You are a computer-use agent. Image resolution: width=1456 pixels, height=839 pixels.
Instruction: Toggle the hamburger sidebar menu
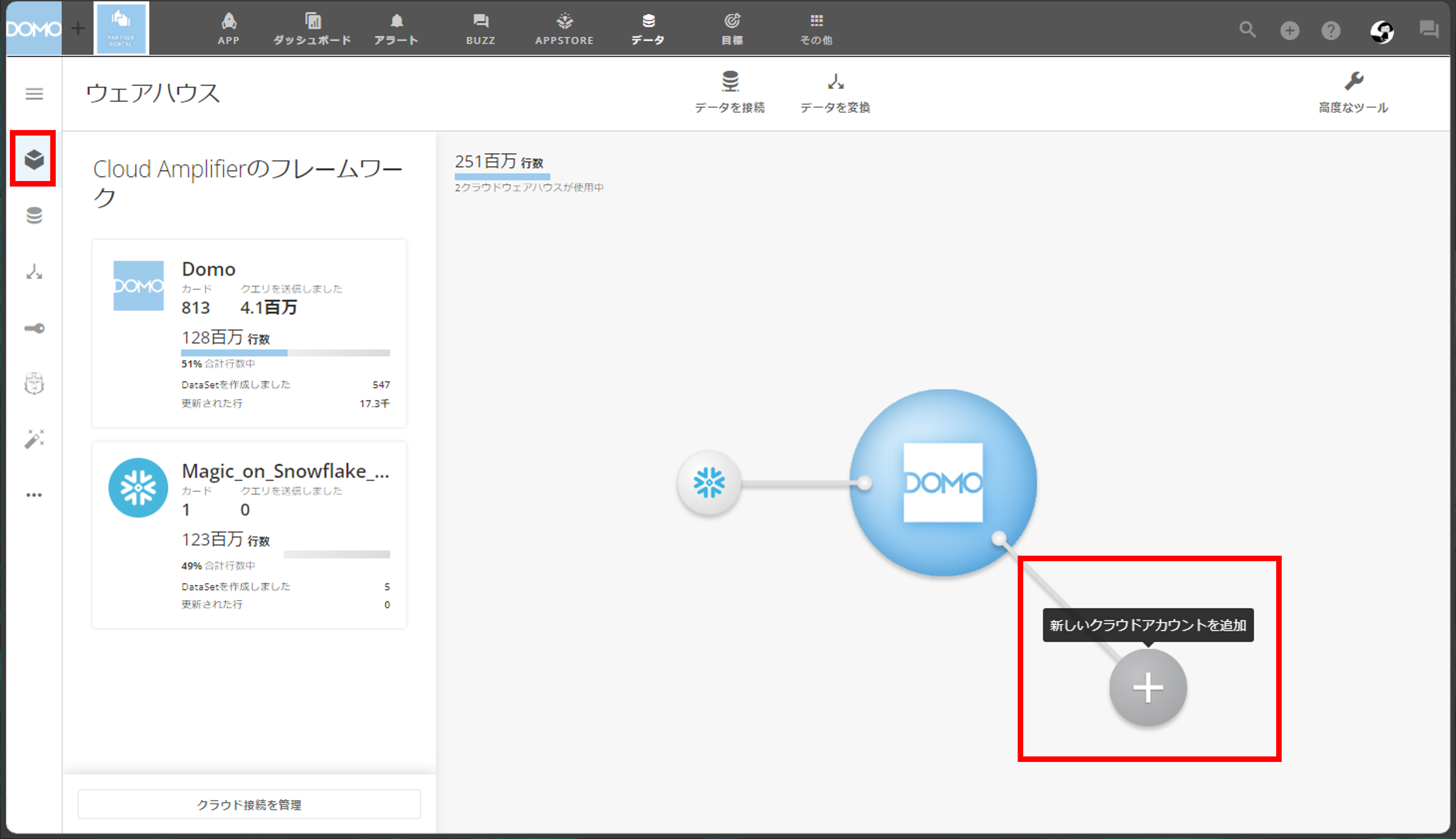34,93
